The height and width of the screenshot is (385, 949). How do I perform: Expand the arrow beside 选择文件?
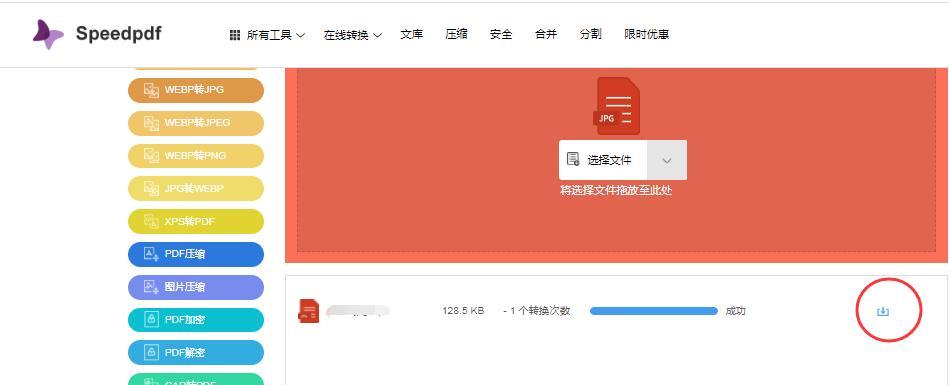pyautogui.click(x=667, y=160)
